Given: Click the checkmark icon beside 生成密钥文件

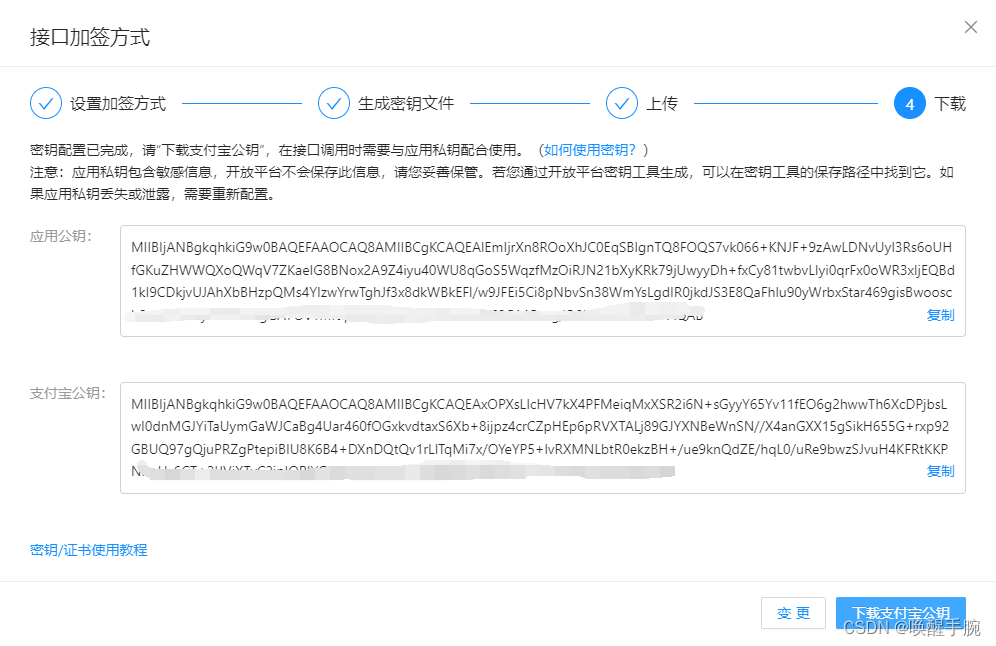Looking at the screenshot, I should point(334,103).
